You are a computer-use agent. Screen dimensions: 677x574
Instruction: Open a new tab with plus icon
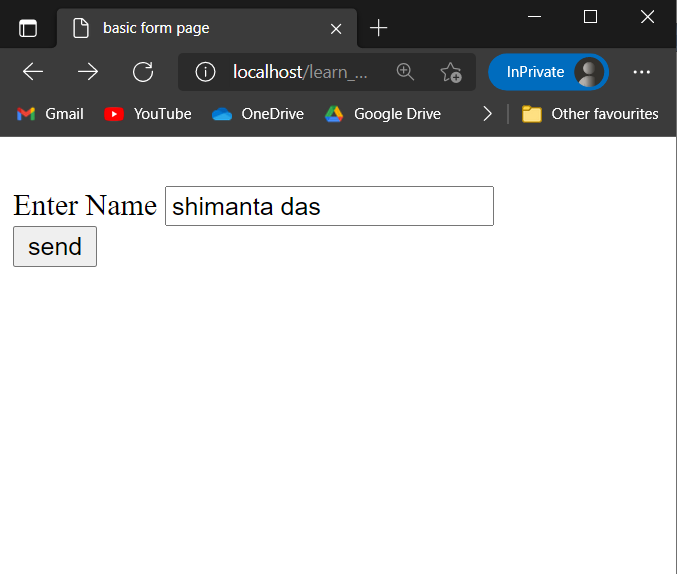378,28
